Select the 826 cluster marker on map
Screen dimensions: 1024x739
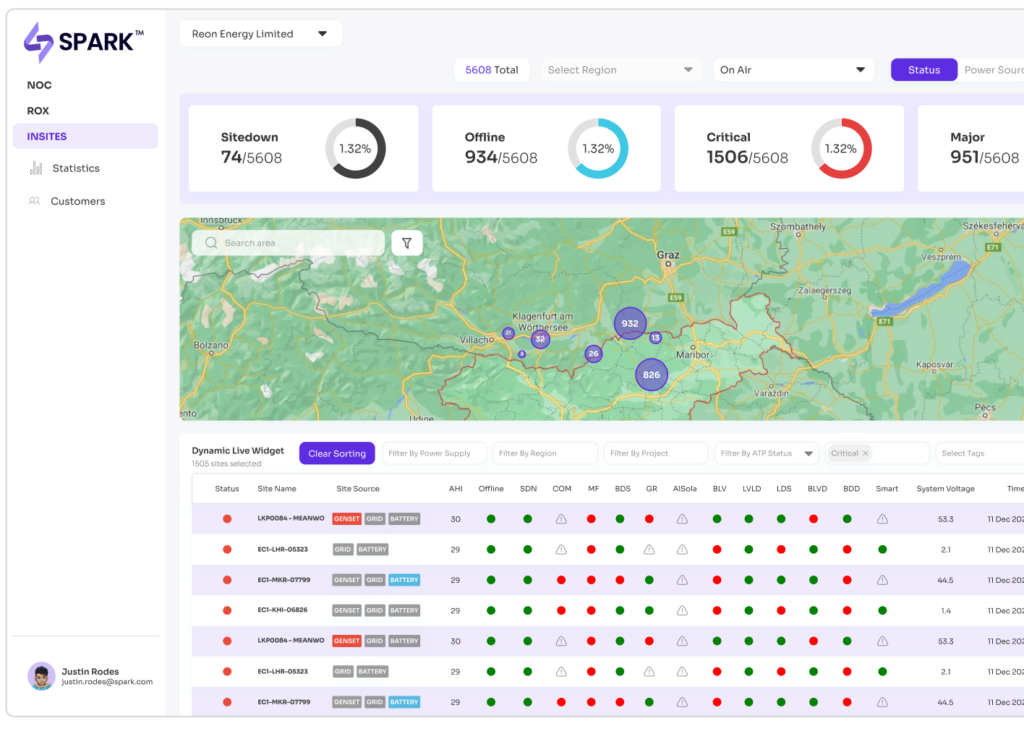tap(651, 375)
